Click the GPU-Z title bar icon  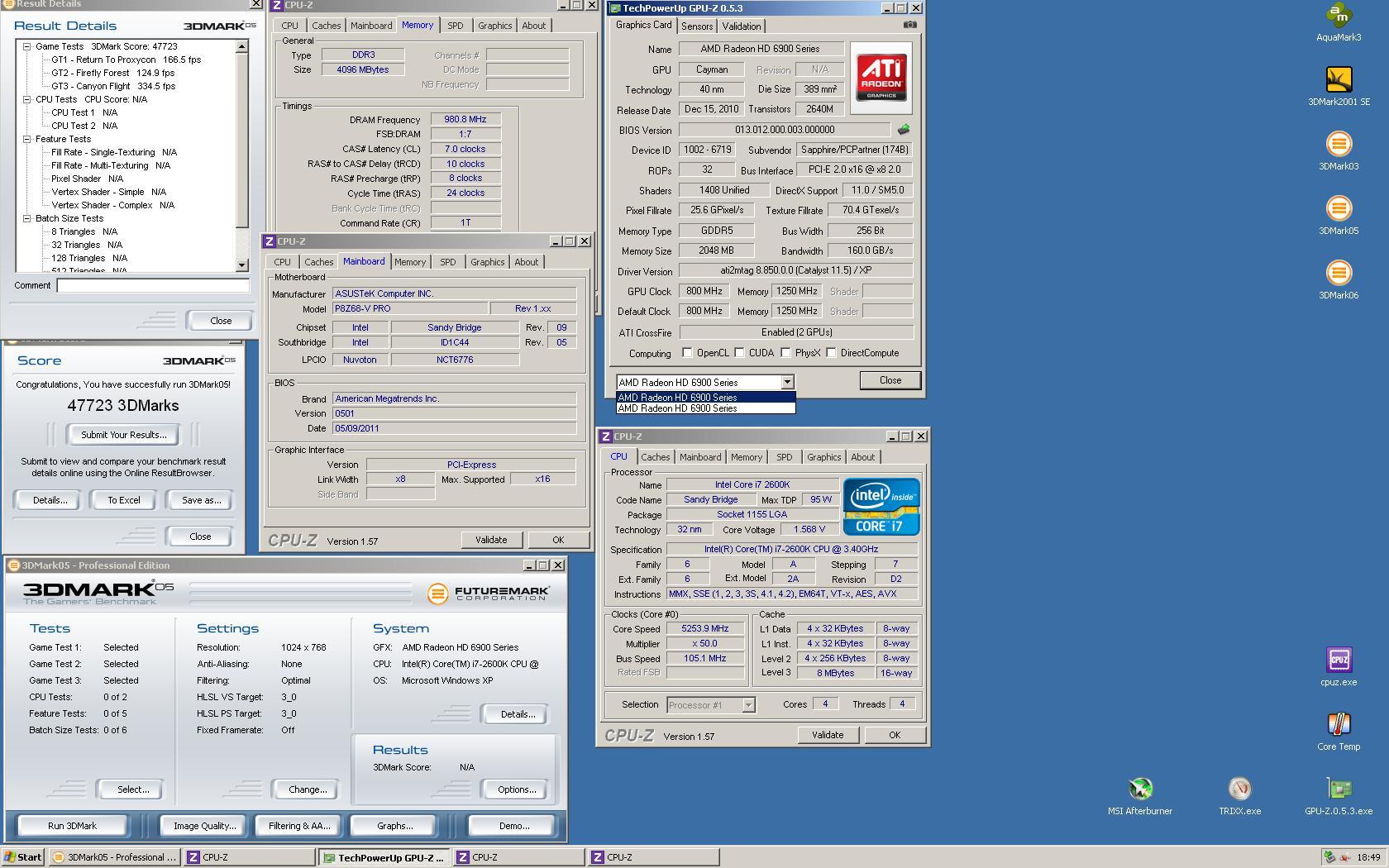[x=615, y=8]
